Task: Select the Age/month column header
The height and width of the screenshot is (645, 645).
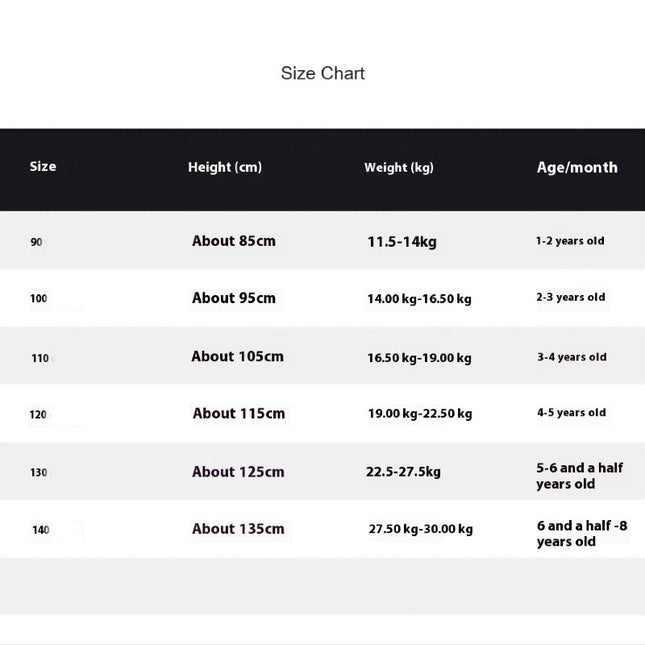Action: (x=577, y=167)
